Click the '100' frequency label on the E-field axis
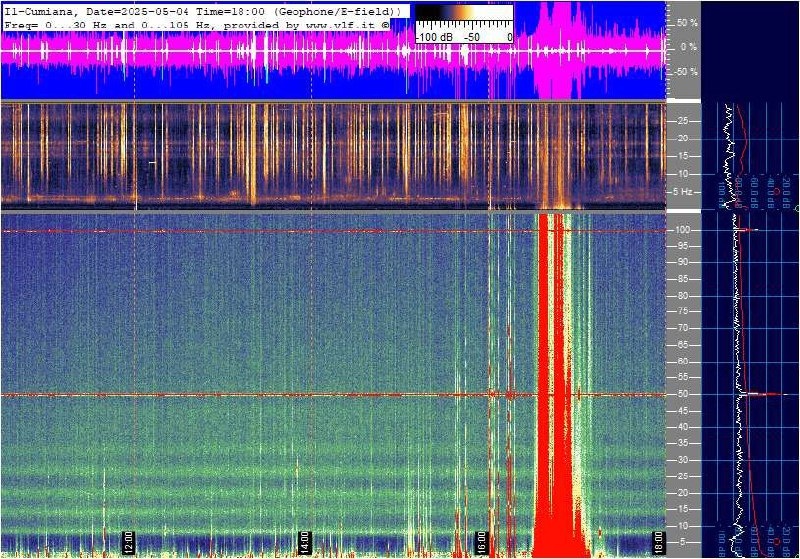This screenshot has width=800, height=559. click(683, 230)
